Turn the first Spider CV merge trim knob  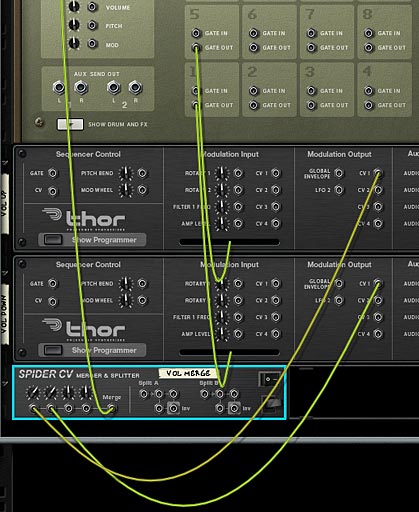coord(33,393)
